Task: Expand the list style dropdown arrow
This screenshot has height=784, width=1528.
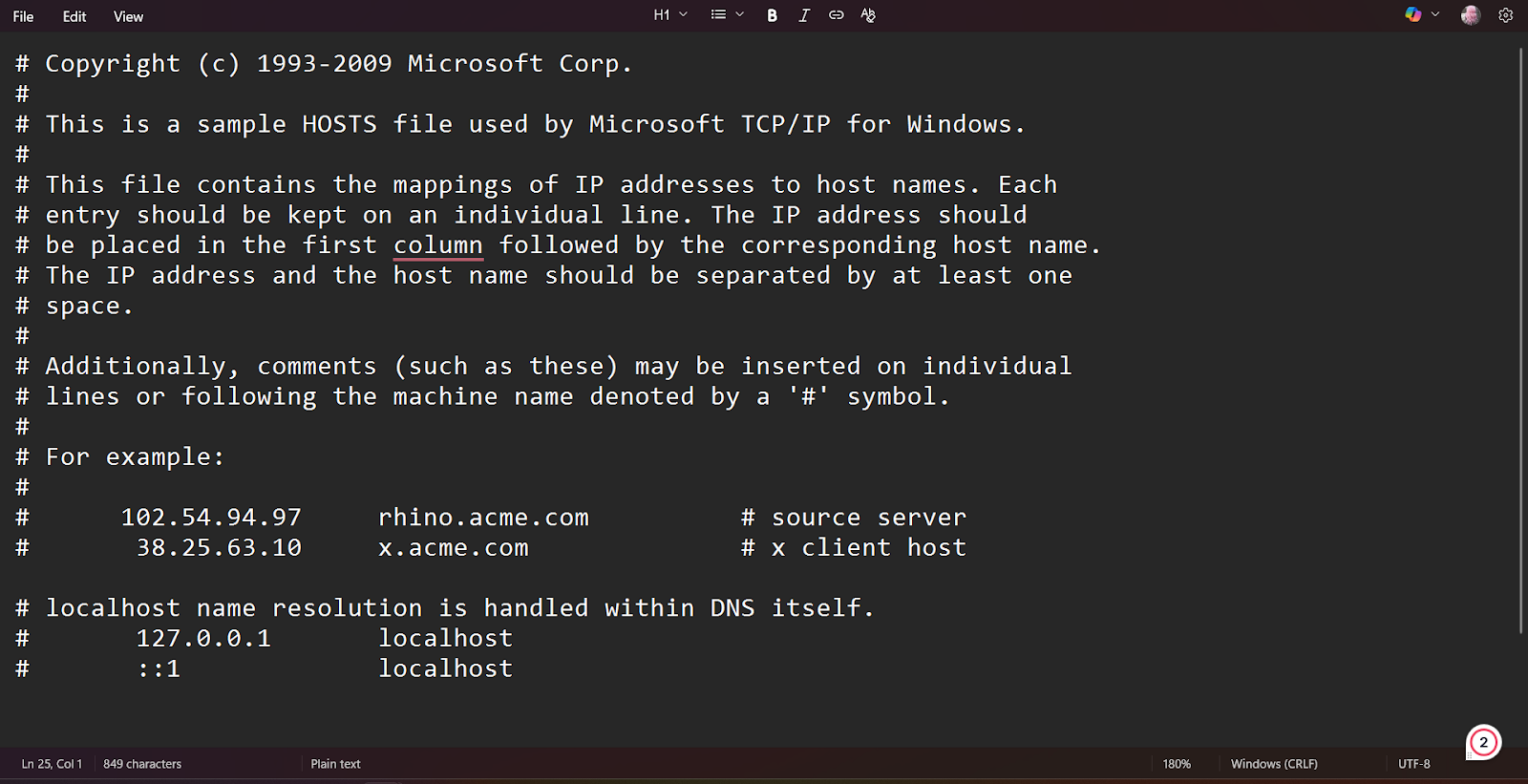Action: [x=740, y=15]
